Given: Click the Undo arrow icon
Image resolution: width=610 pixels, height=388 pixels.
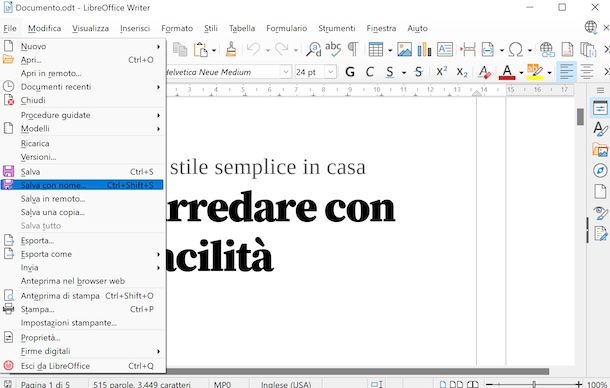Looking at the screenshot, I should pyautogui.click(x=253, y=49).
